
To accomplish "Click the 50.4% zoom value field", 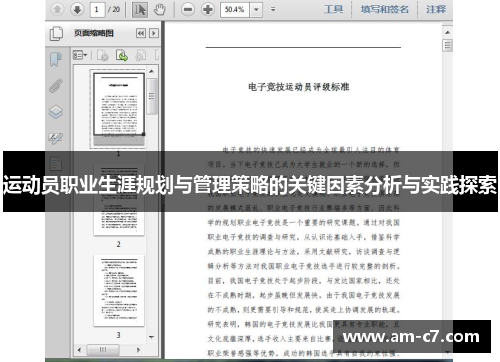I will click(x=235, y=9).
